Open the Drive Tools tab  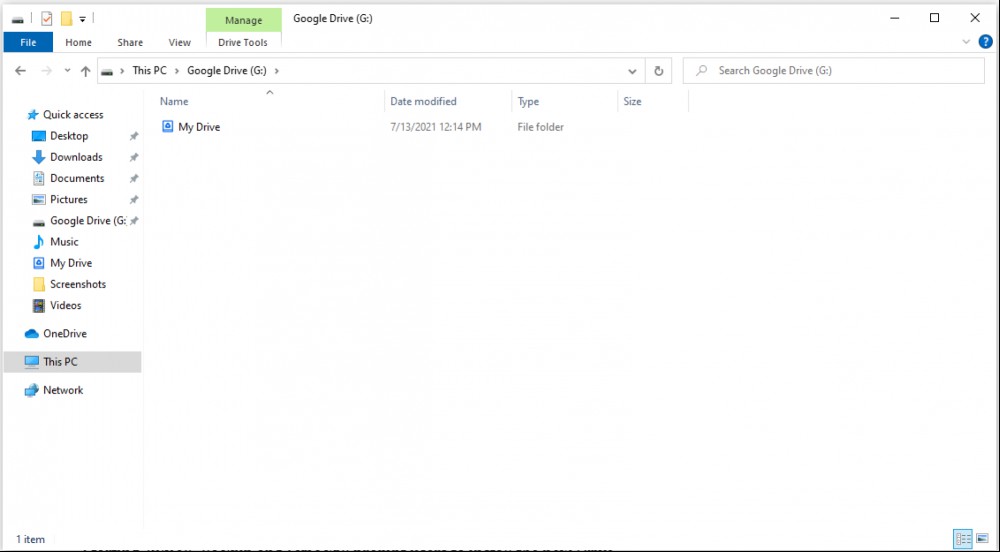(x=243, y=42)
